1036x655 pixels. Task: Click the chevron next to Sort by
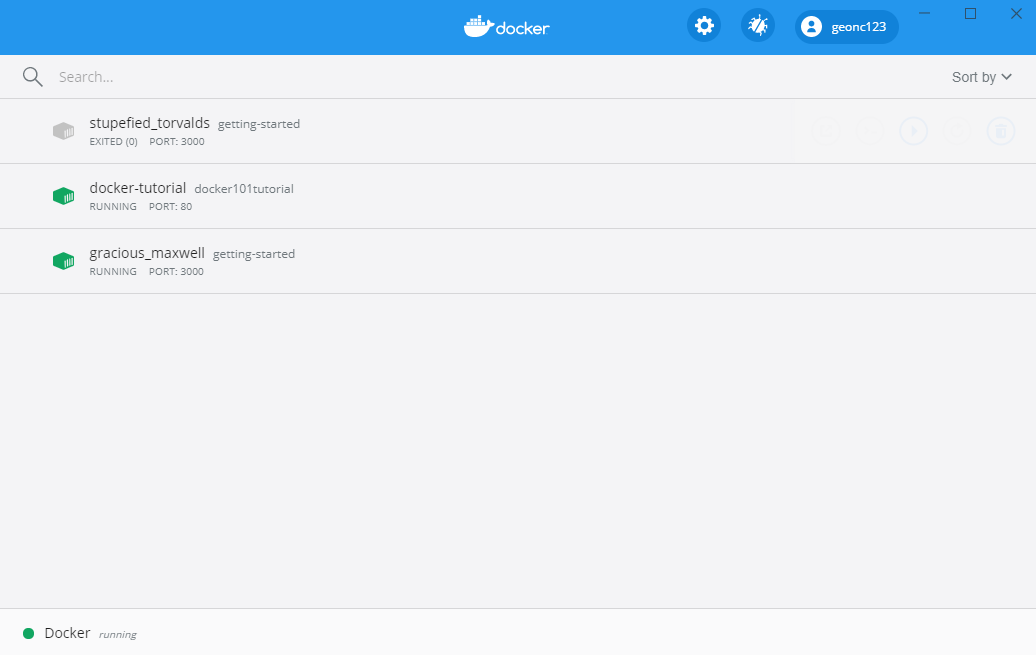1006,77
